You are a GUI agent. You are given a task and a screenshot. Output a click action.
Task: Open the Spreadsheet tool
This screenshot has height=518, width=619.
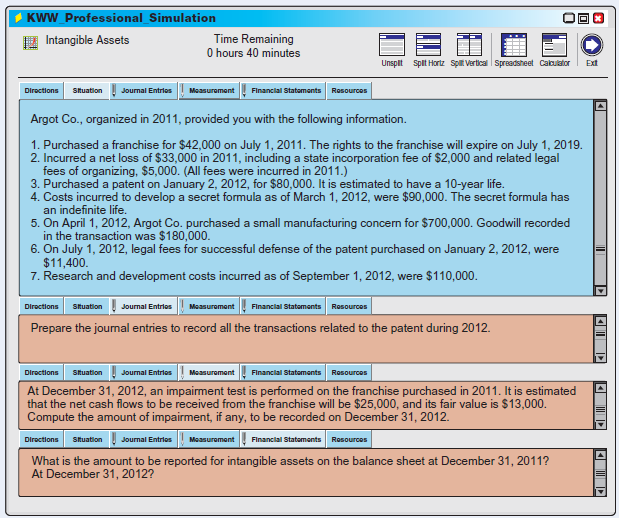click(513, 45)
